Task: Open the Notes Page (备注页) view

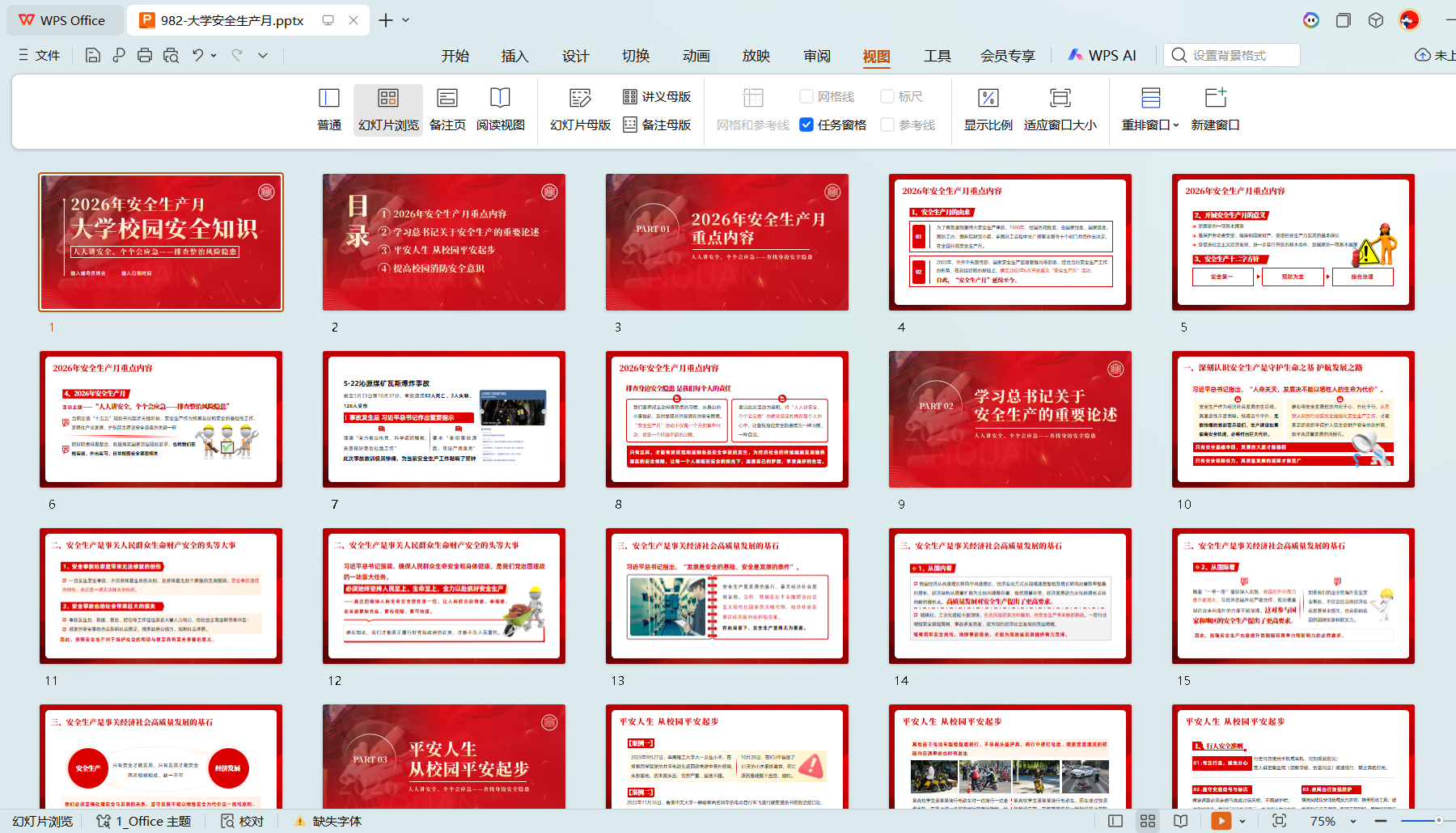Action: 447,109
